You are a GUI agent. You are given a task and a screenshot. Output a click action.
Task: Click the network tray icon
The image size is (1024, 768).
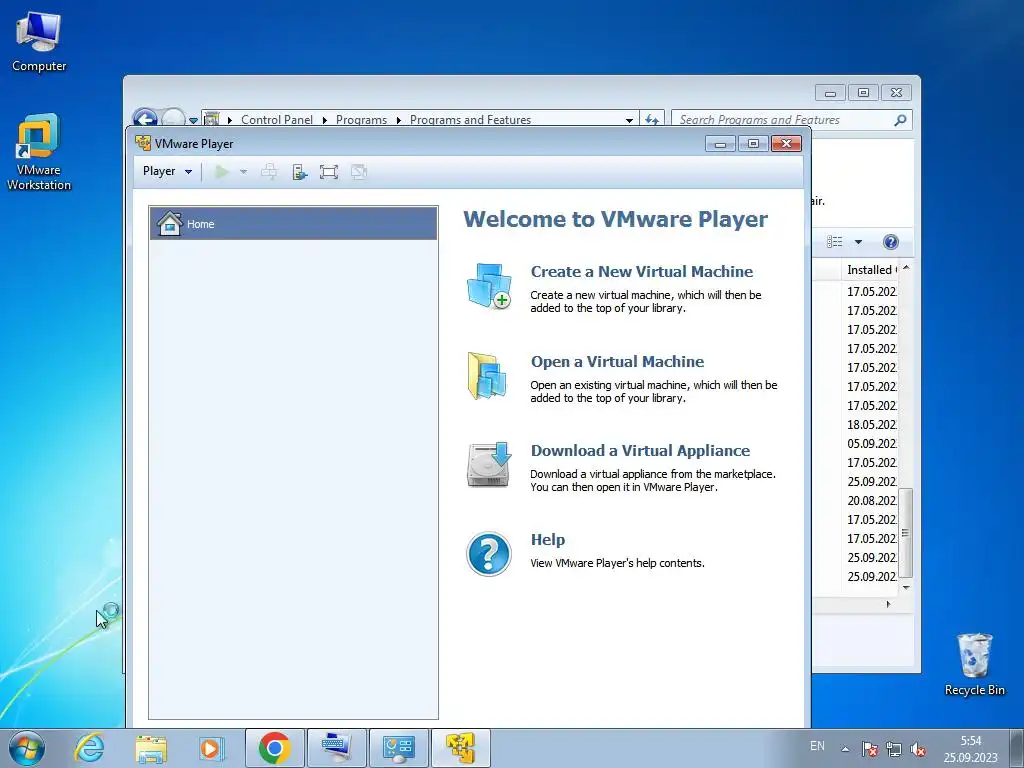point(893,749)
